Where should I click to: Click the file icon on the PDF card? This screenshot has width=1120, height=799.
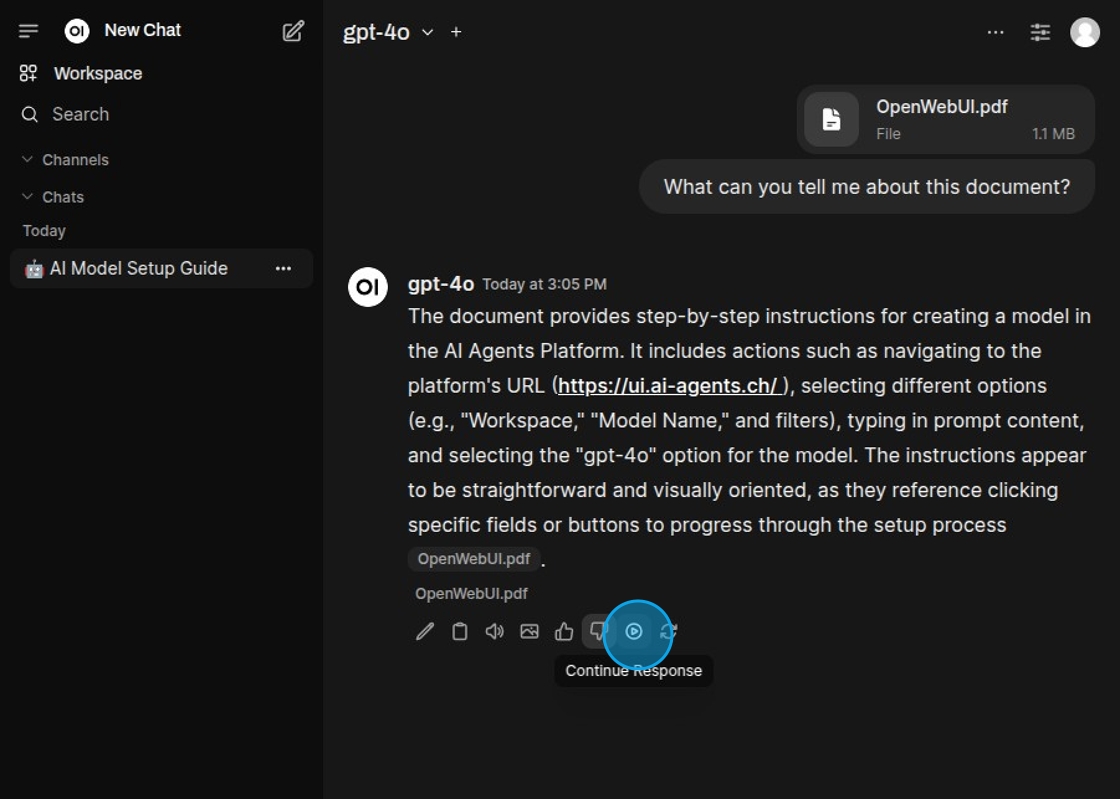coord(831,119)
